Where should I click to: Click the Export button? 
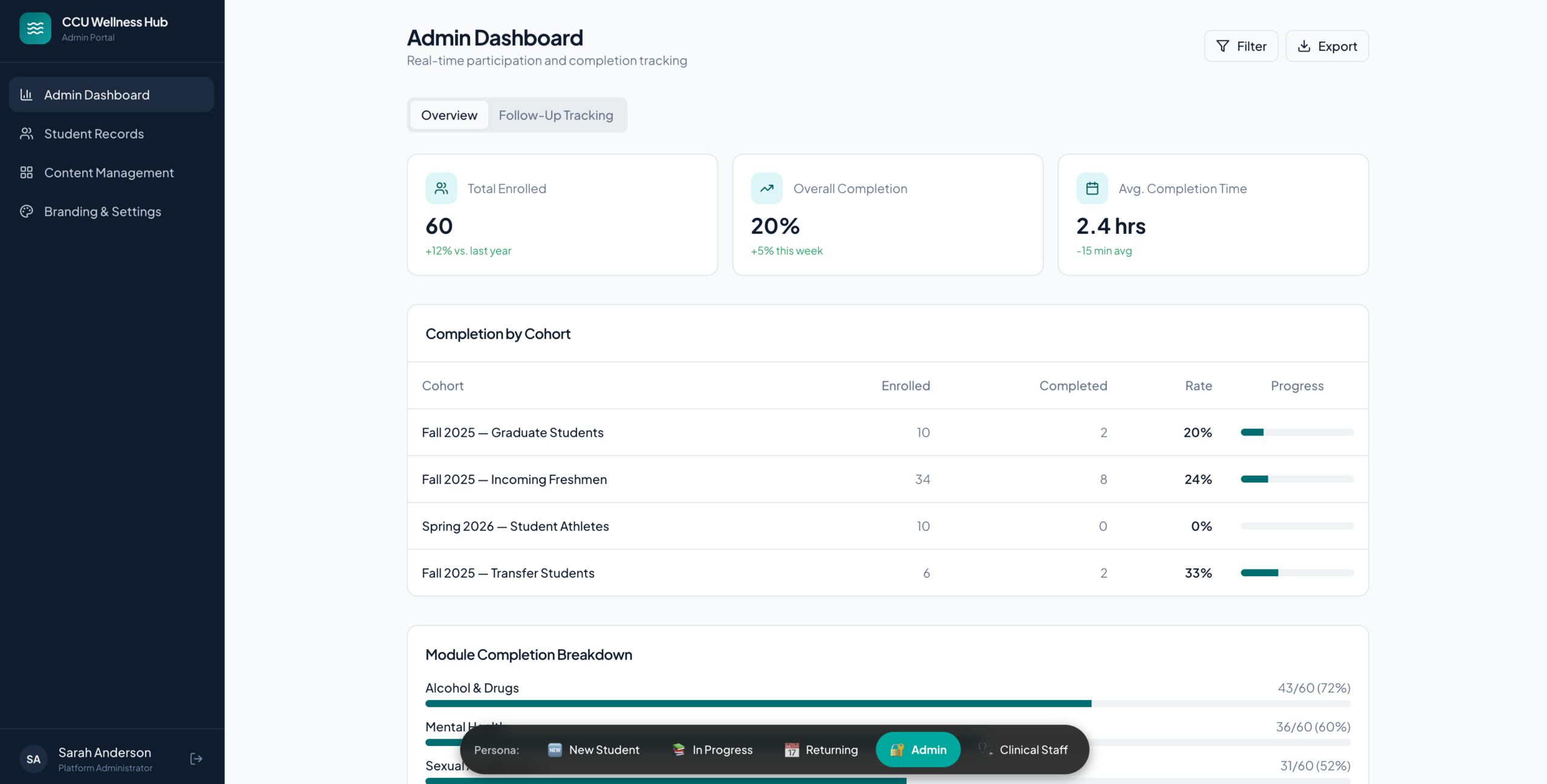click(x=1326, y=46)
